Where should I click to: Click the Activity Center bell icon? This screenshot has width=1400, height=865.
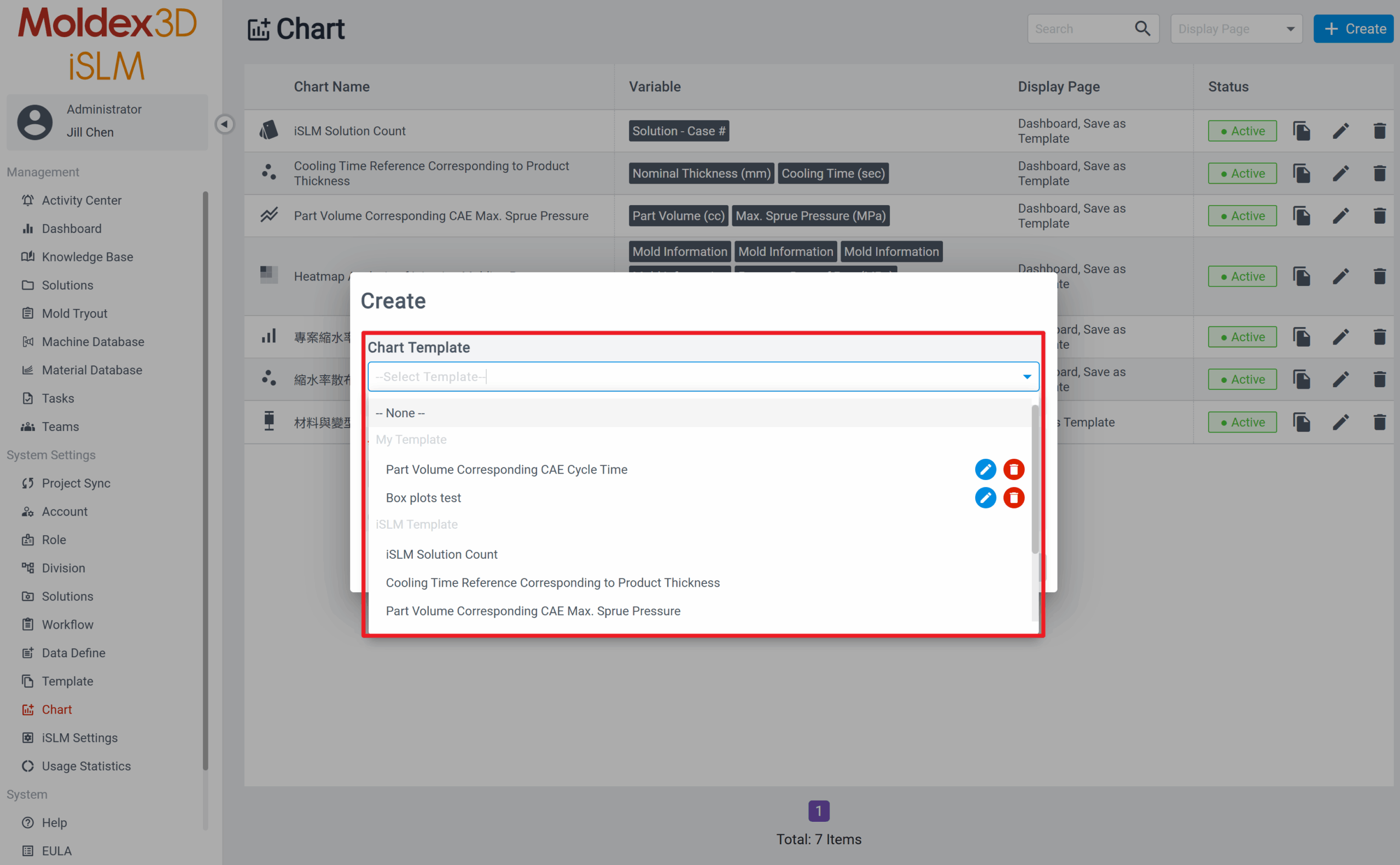tap(27, 200)
